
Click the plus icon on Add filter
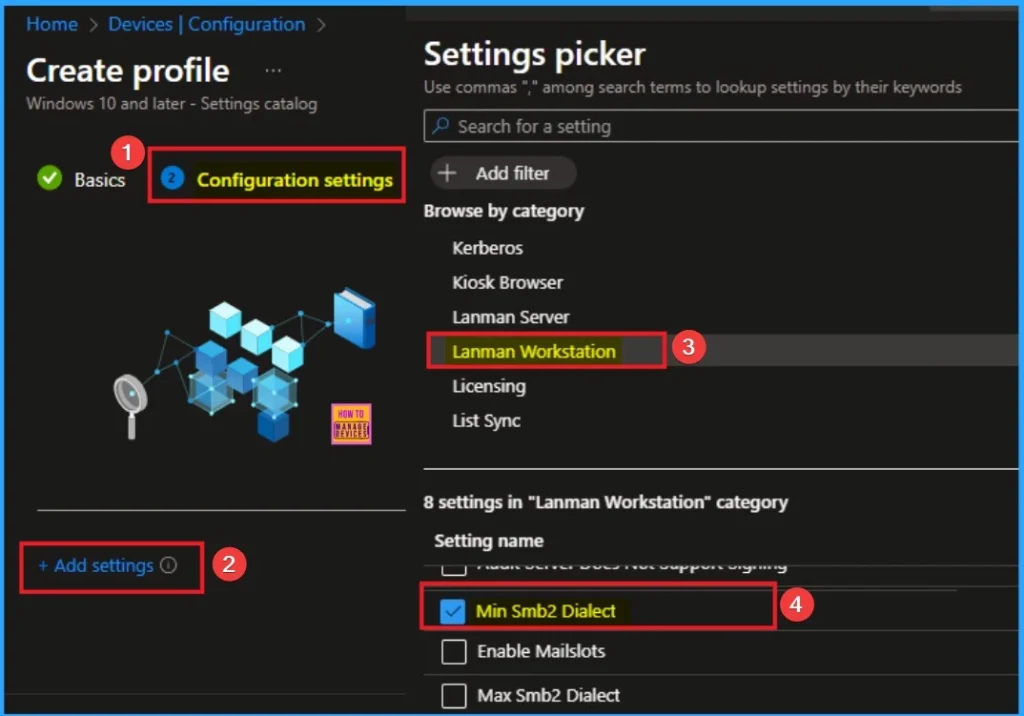pyautogui.click(x=448, y=173)
